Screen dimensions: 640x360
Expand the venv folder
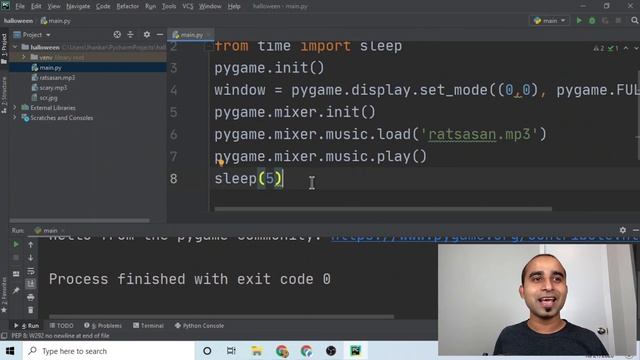tap(24, 57)
